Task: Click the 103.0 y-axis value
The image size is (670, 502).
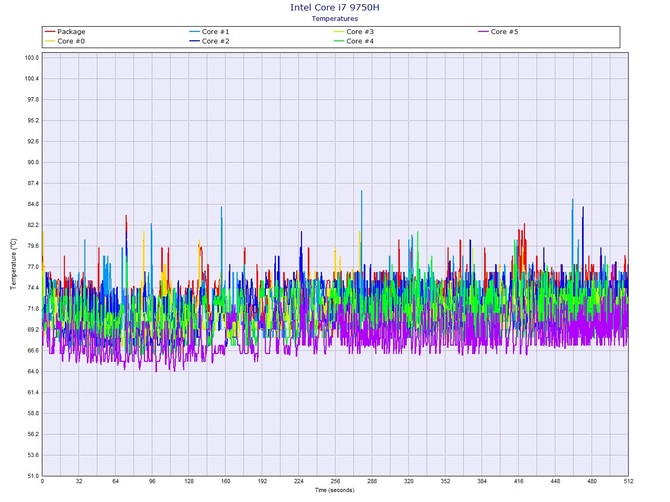Action: (32, 58)
